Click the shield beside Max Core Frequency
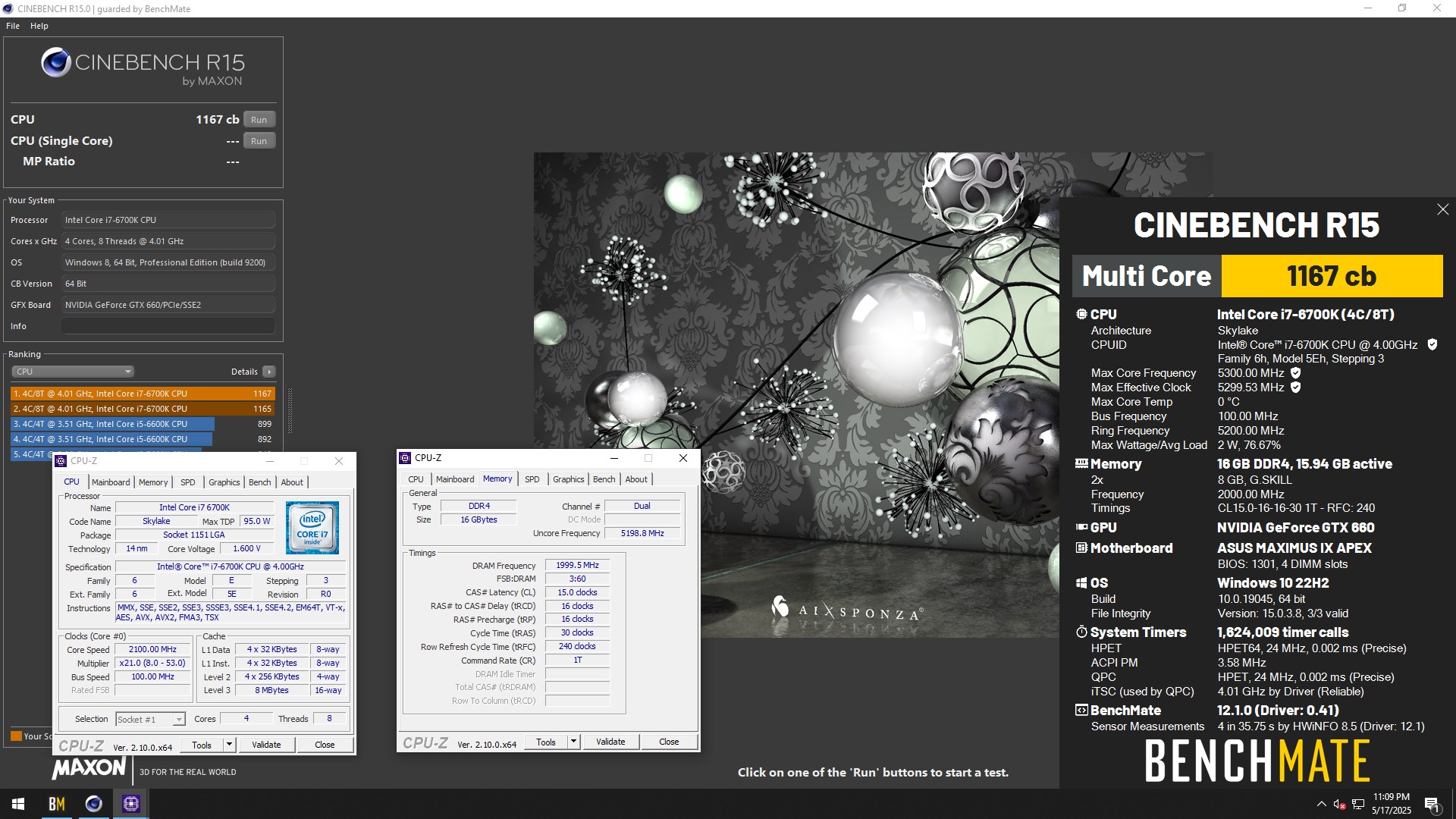 coord(1296,372)
